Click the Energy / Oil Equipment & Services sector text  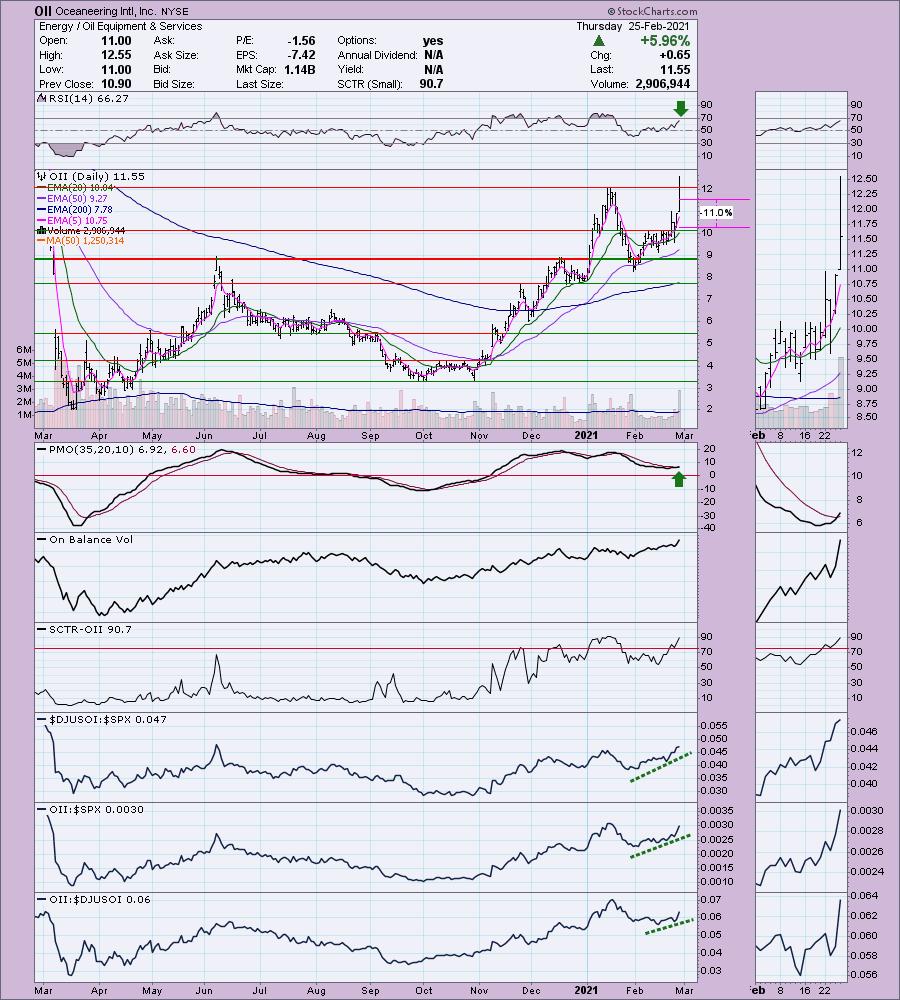click(121, 26)
